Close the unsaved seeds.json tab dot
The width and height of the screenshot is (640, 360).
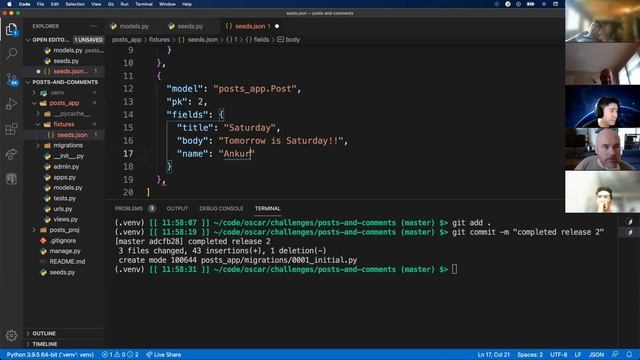(277, 26)
